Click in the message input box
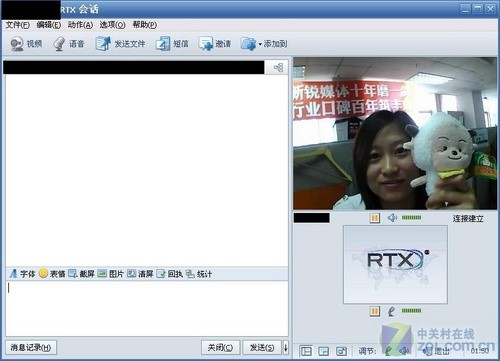The image size is (500, 361). coord(147,308)
